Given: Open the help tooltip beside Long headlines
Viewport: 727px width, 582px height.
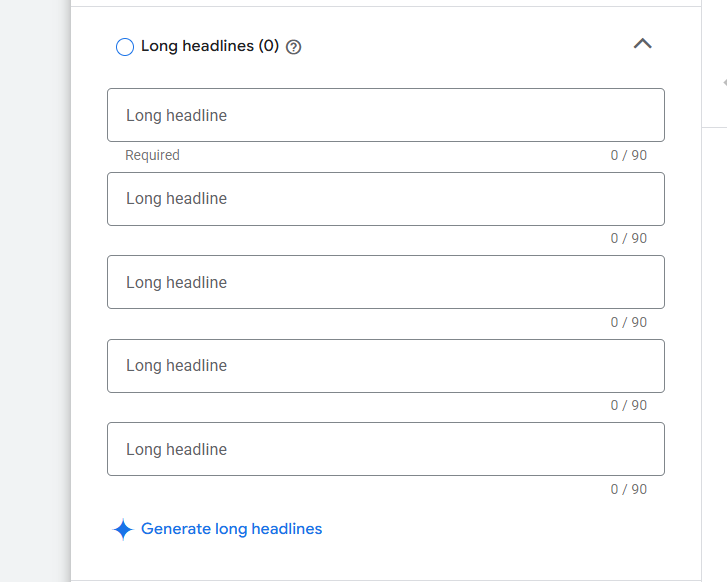Looking at the screenshot, I should [x=293, y=47].
